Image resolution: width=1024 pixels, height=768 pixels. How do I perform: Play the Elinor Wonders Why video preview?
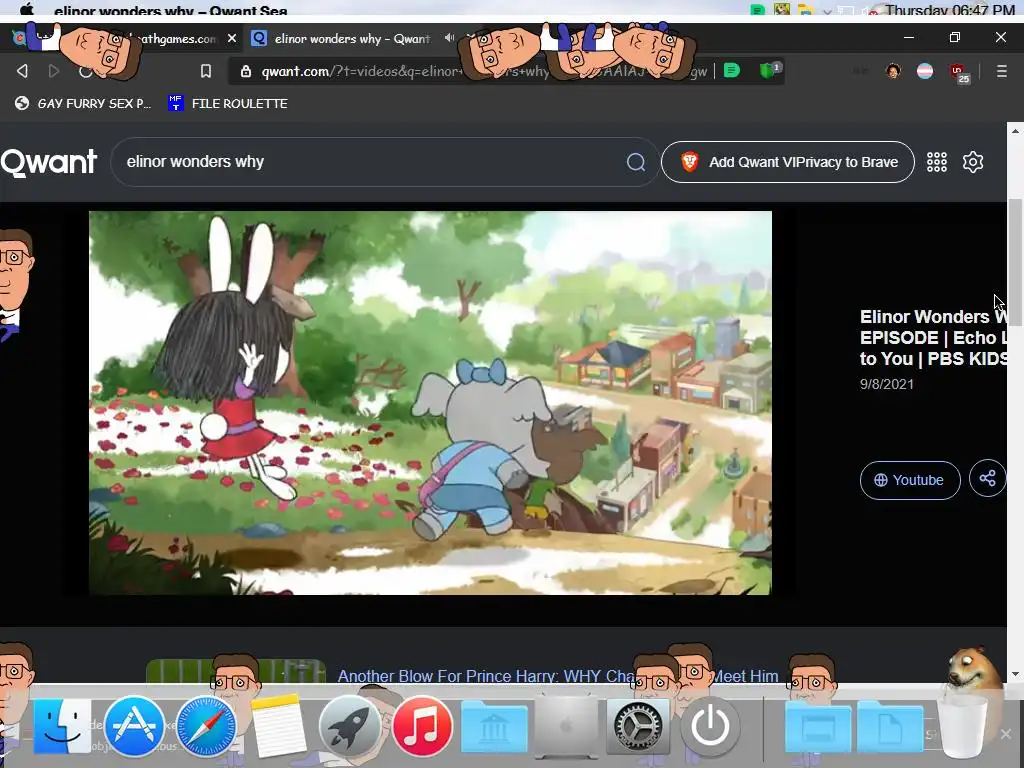pos(430,402)
